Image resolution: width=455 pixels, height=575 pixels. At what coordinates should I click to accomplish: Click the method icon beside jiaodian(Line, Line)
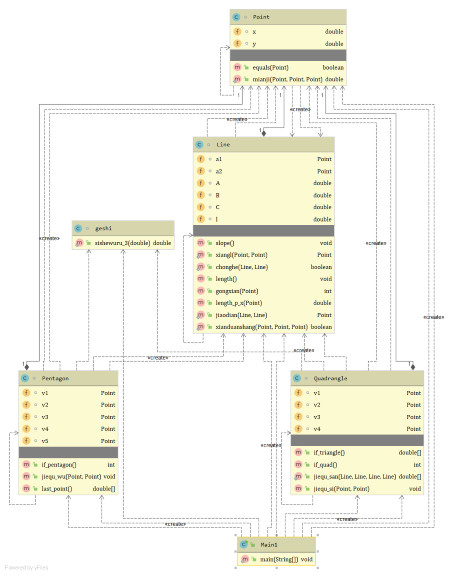click(201, 315)
